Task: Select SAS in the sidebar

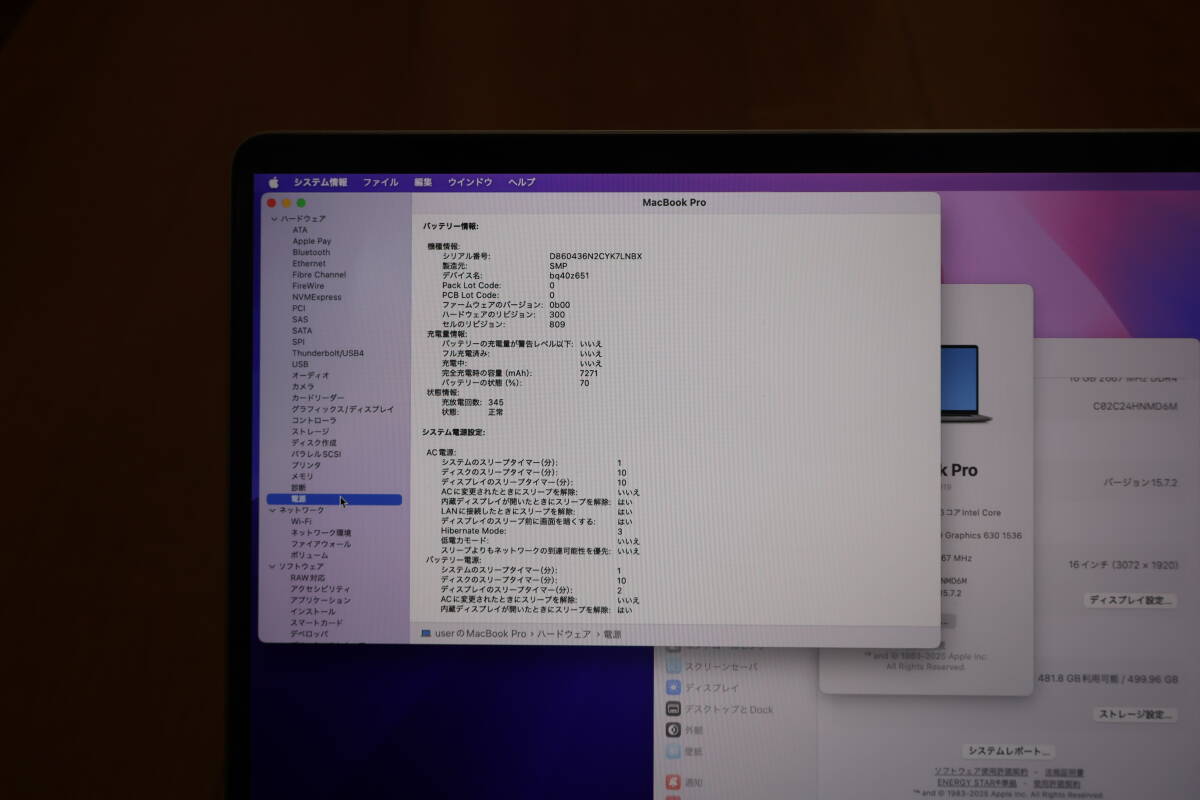Action: pyautogui.click(x=300, y=319)
